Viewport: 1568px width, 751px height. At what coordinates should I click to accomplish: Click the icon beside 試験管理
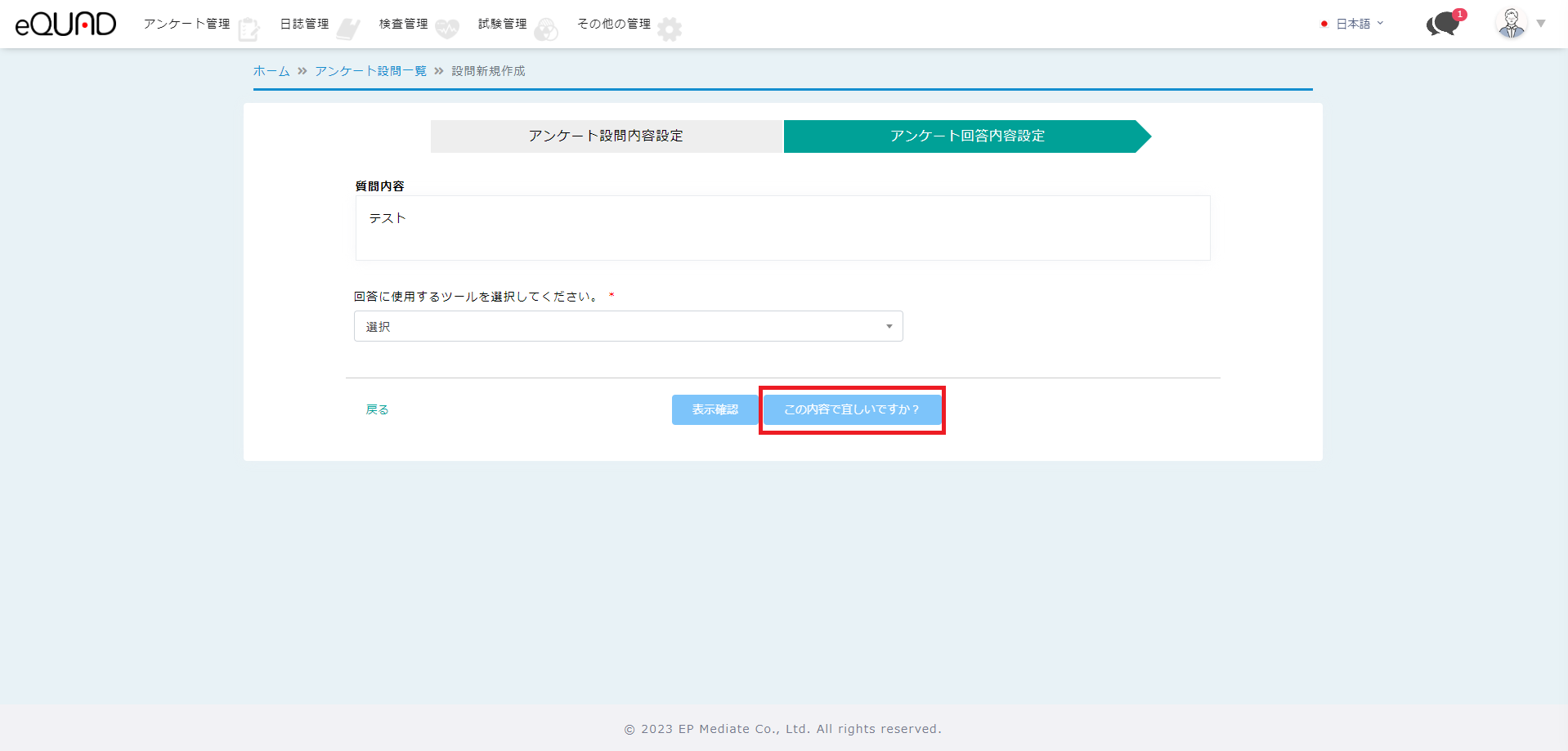(546, 30)
